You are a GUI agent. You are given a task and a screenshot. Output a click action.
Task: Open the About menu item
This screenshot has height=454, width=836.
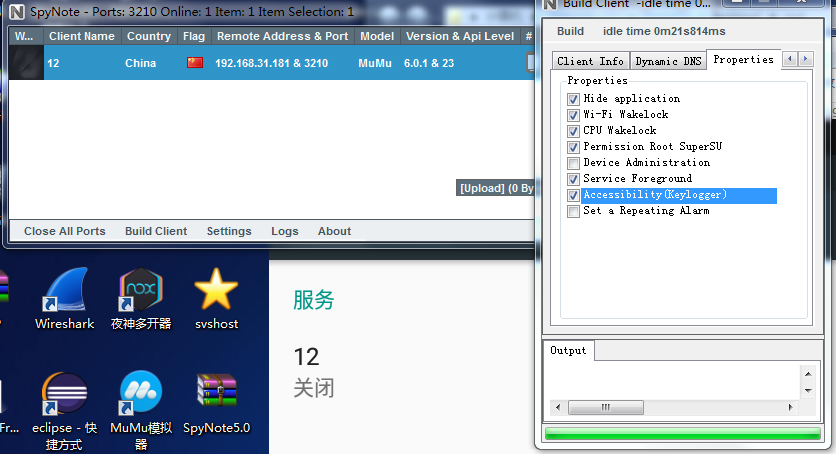(x=334, y=231)
